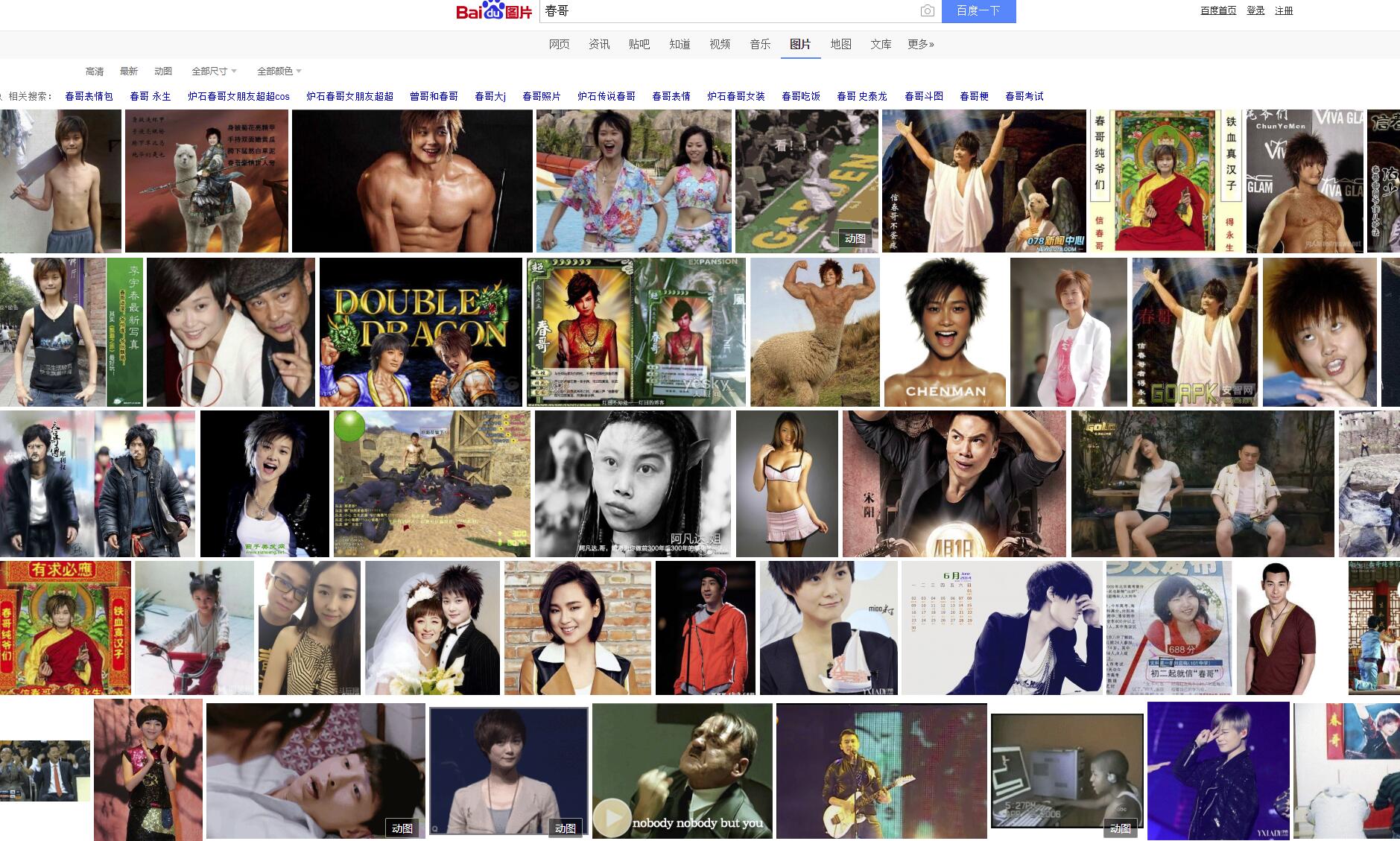Click related search 春哥梗
Screen dimensions: 1400x841
tap(974, 96)
